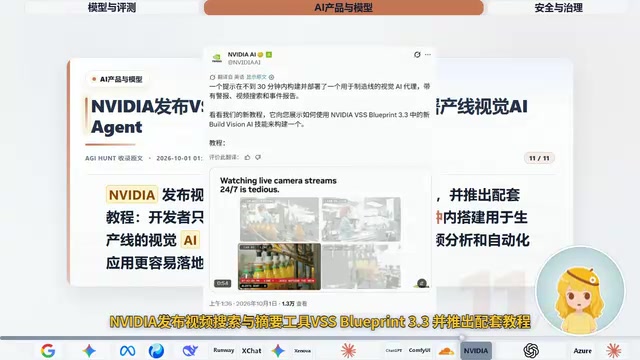Click the gold verified badge next to NVIDIA AI
The width and height of the screenshot is (640, 360).
coord(260,55)
